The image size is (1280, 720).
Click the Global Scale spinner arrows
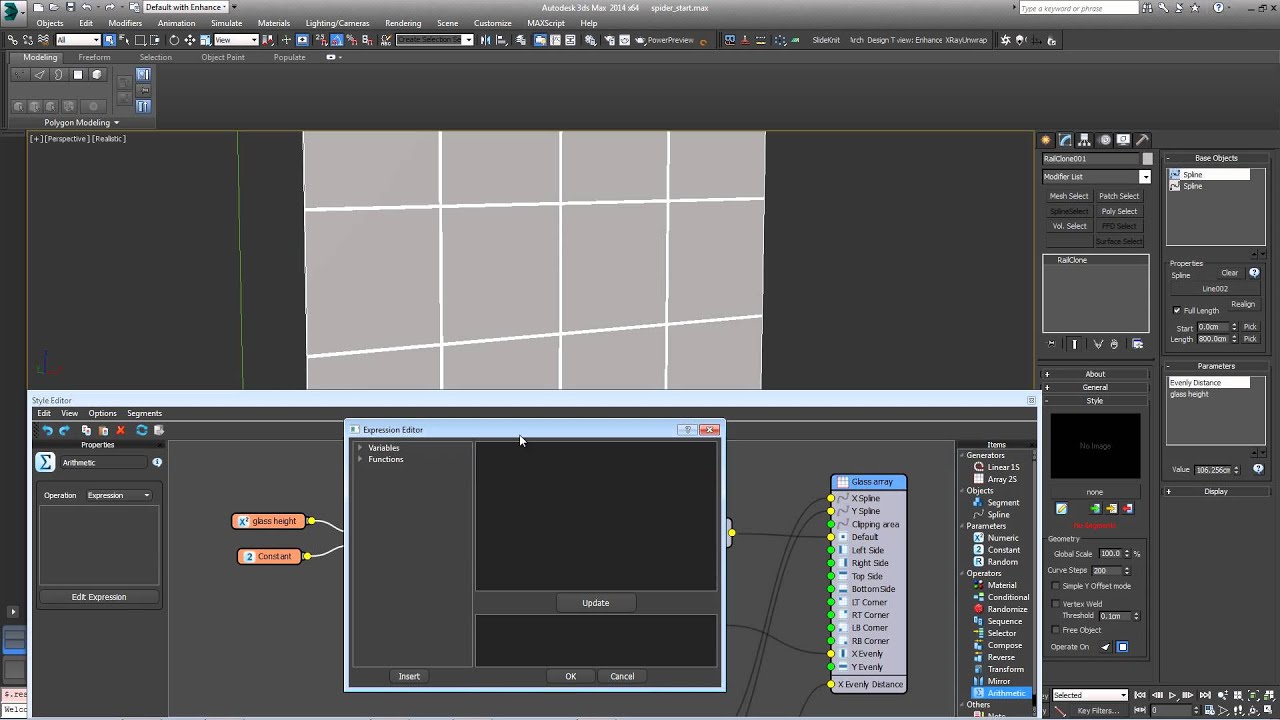(1127, 553)
